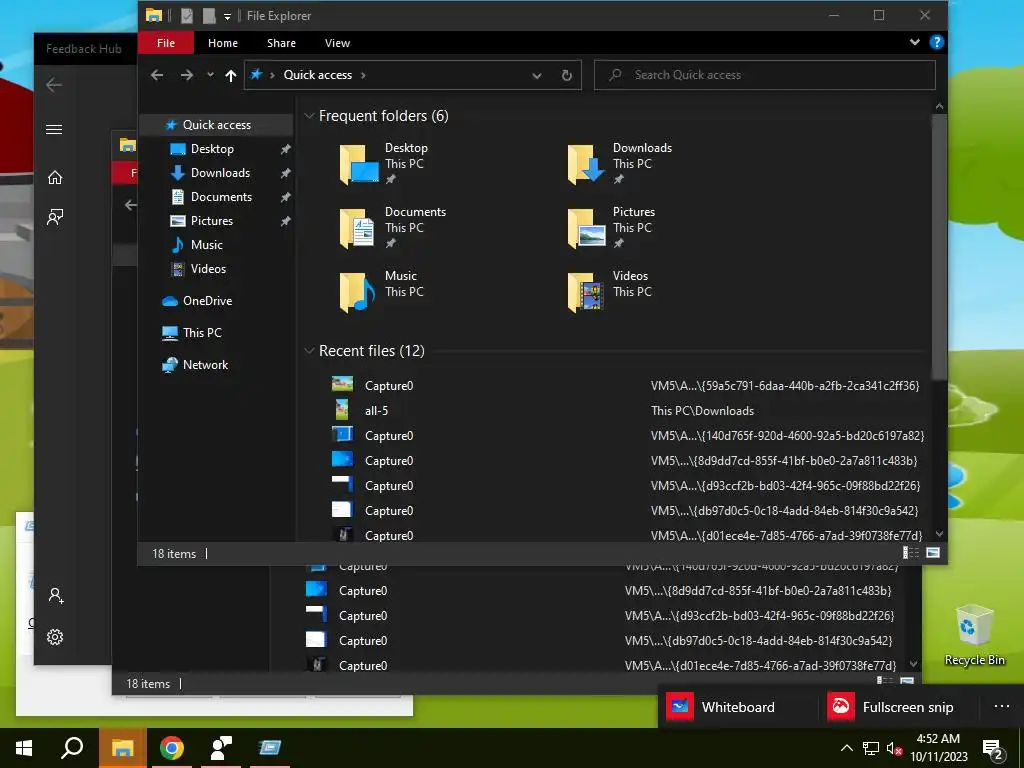Open Feedback Hub settings gear
The width and height of the screenshot is (1024, 768).
coord(55,637)
